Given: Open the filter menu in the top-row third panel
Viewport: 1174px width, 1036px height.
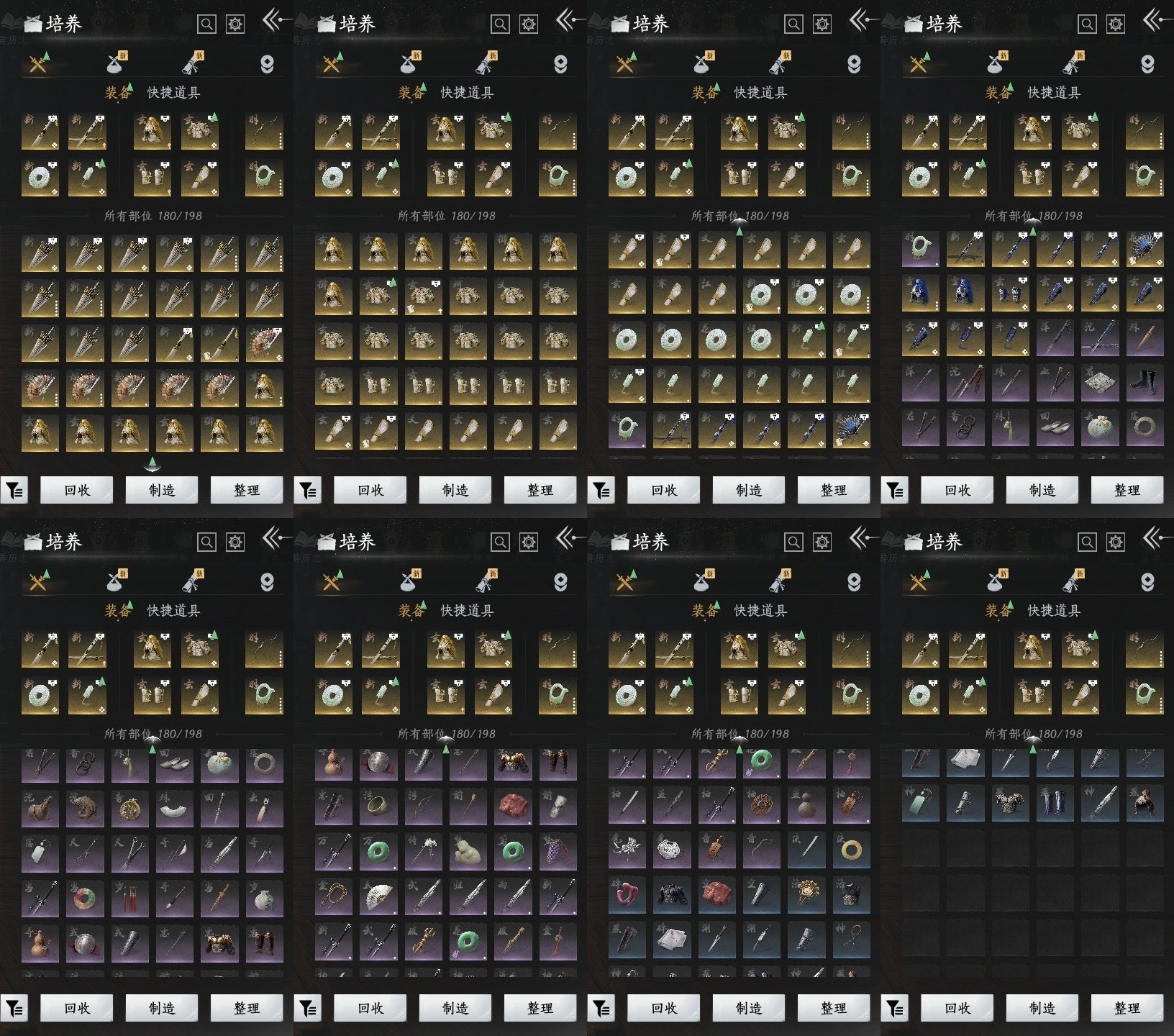Looking at the screenshot, I should point(601,491).
